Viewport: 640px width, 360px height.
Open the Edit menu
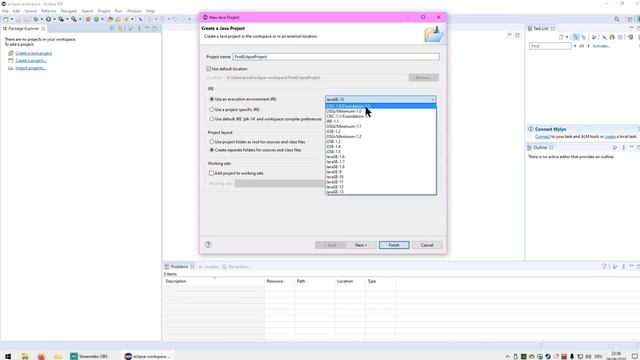pos(16,11)
